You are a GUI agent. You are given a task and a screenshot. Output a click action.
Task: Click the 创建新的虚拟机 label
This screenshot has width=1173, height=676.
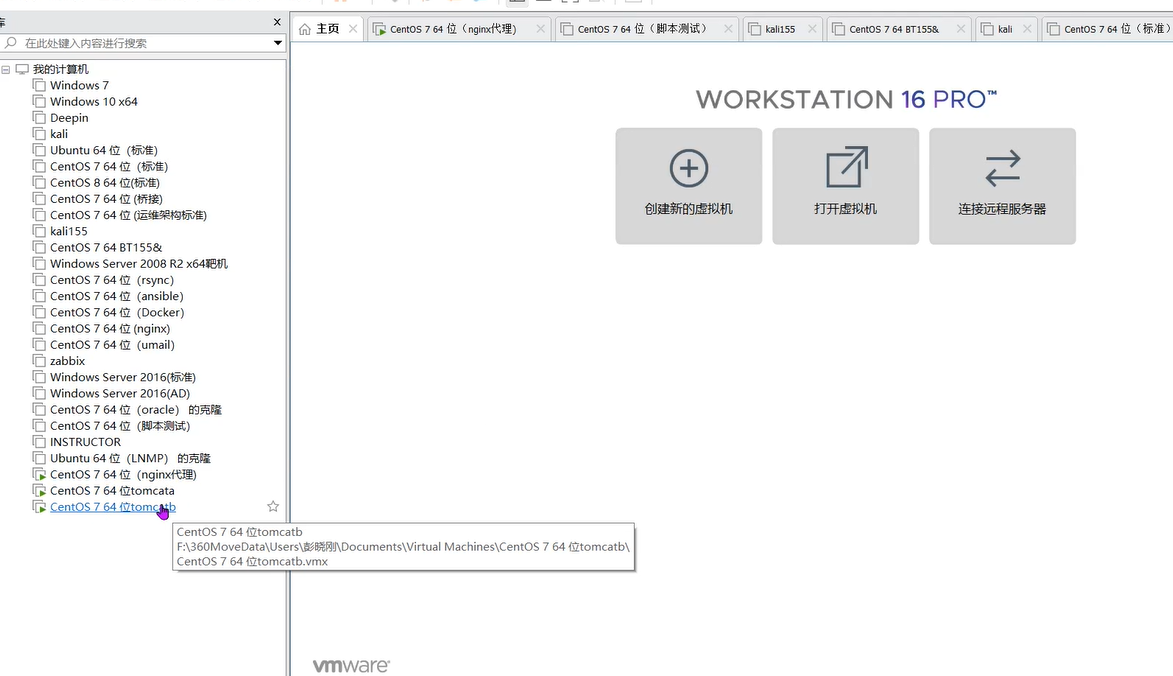(x=688, y=209)
